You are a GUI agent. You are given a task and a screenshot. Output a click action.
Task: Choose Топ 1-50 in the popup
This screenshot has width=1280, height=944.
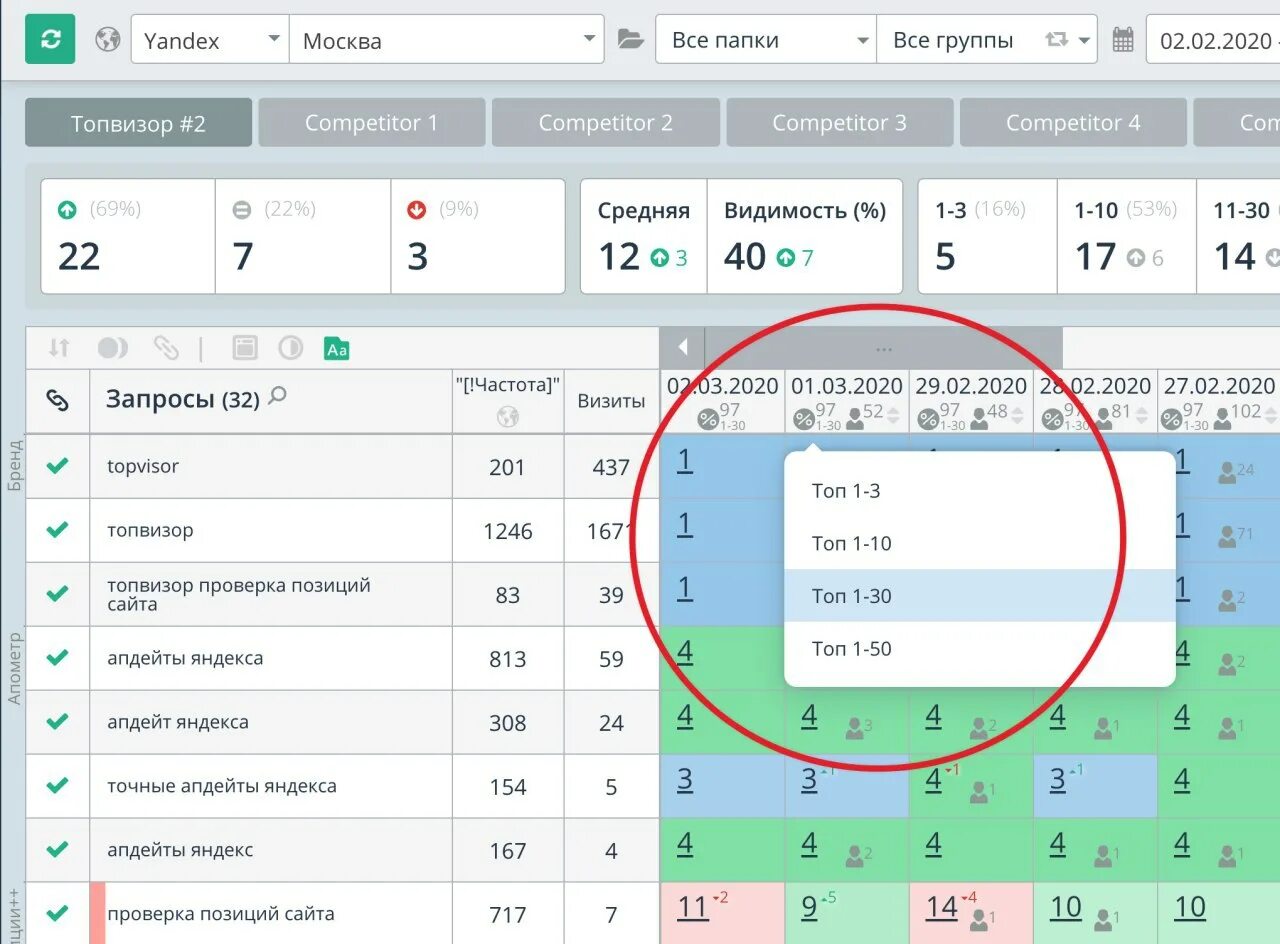click(979, 649)
